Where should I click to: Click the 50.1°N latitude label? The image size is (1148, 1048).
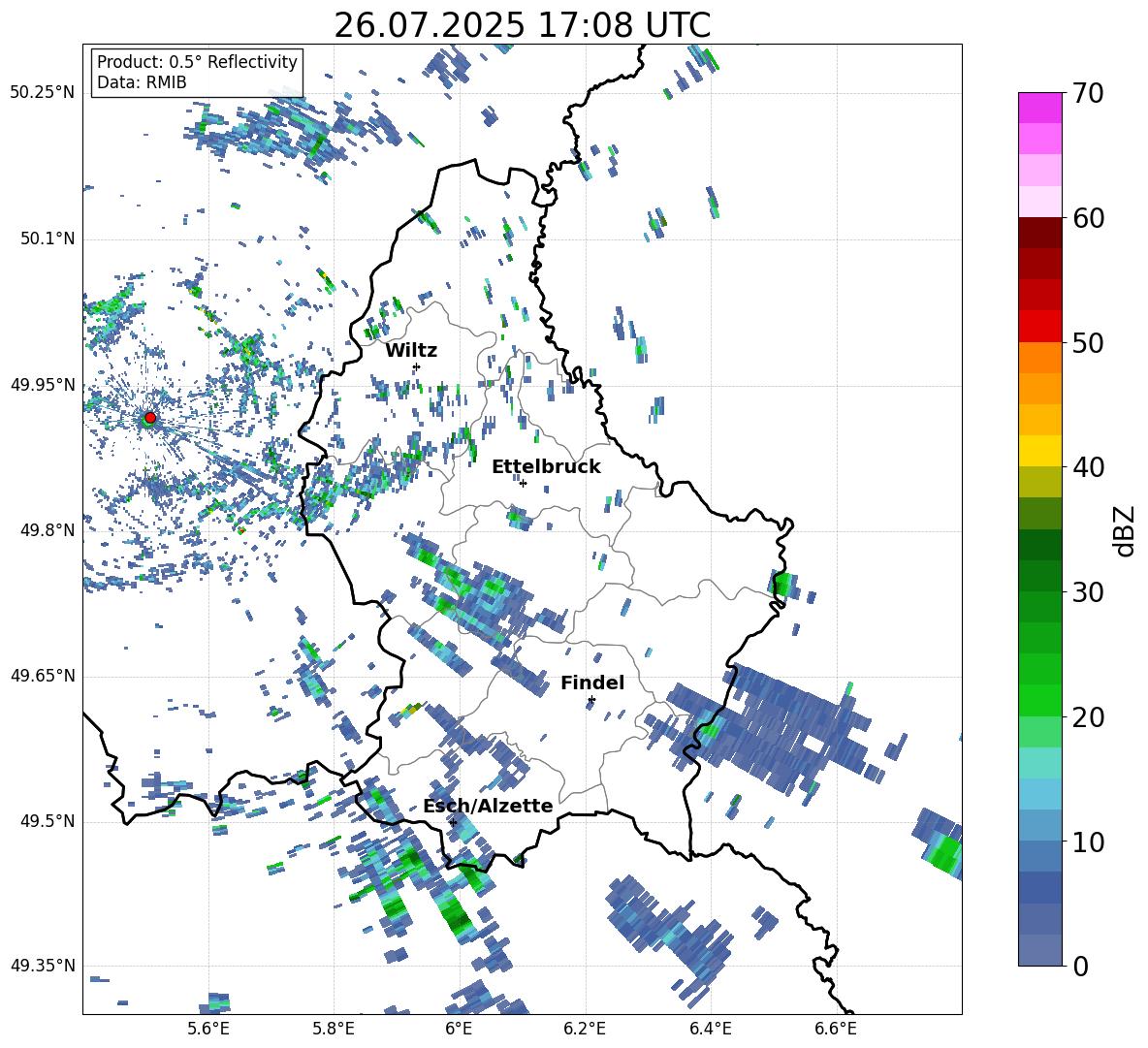tap(48, 238)
